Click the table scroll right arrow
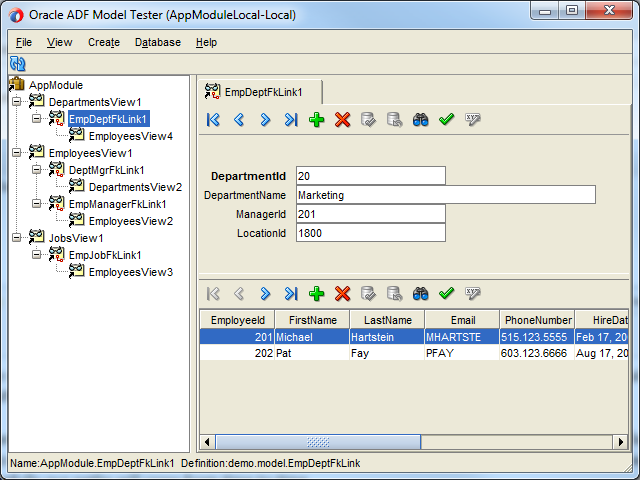Screen dimensions: 640x480 tap(621, 442)
